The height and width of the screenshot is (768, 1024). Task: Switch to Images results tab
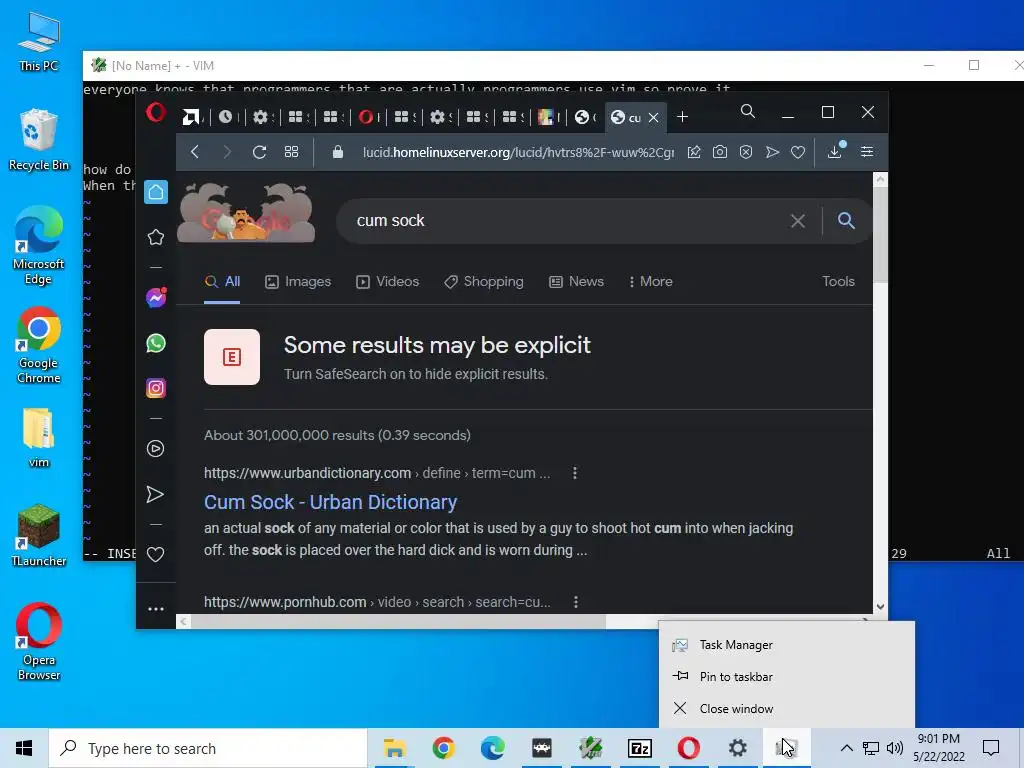tap(298, 281)
